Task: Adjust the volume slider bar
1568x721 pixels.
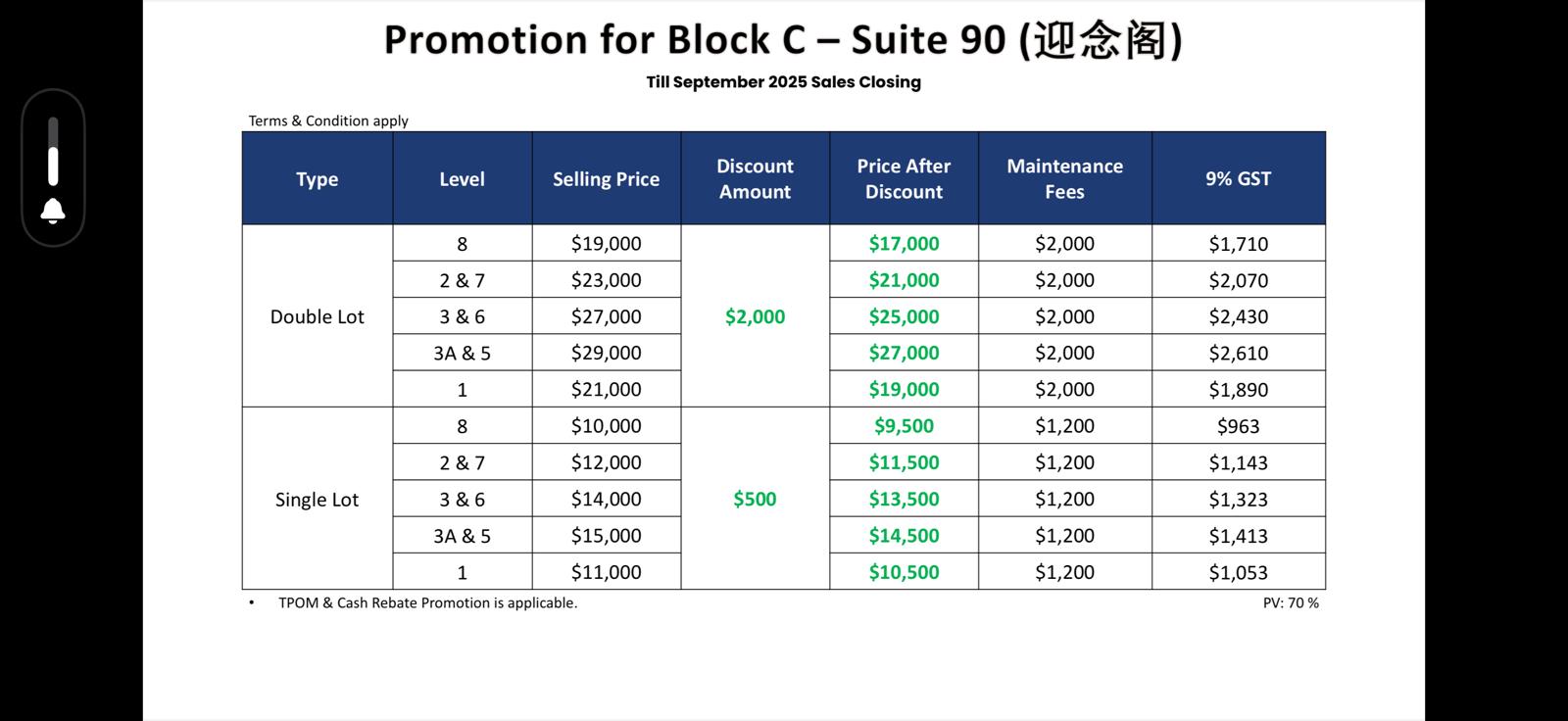Action: click(x=53, y=153)
